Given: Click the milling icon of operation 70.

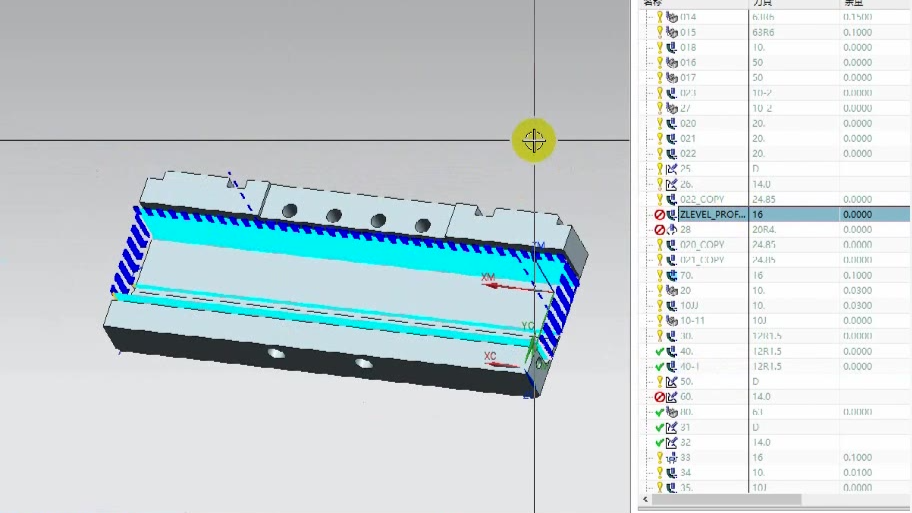Looking at the screenshot, I should [x=672, y=275].
